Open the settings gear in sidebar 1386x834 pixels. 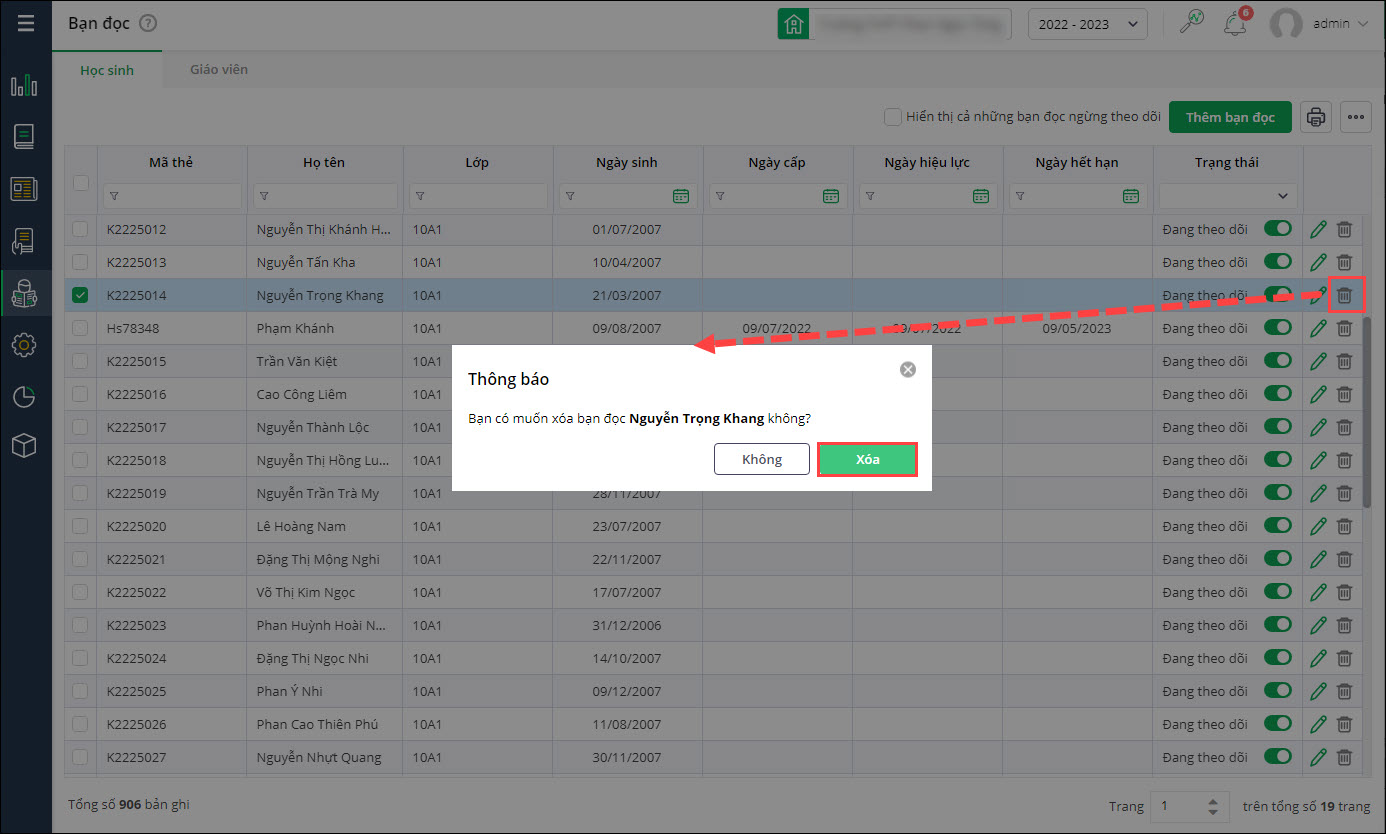24,345
